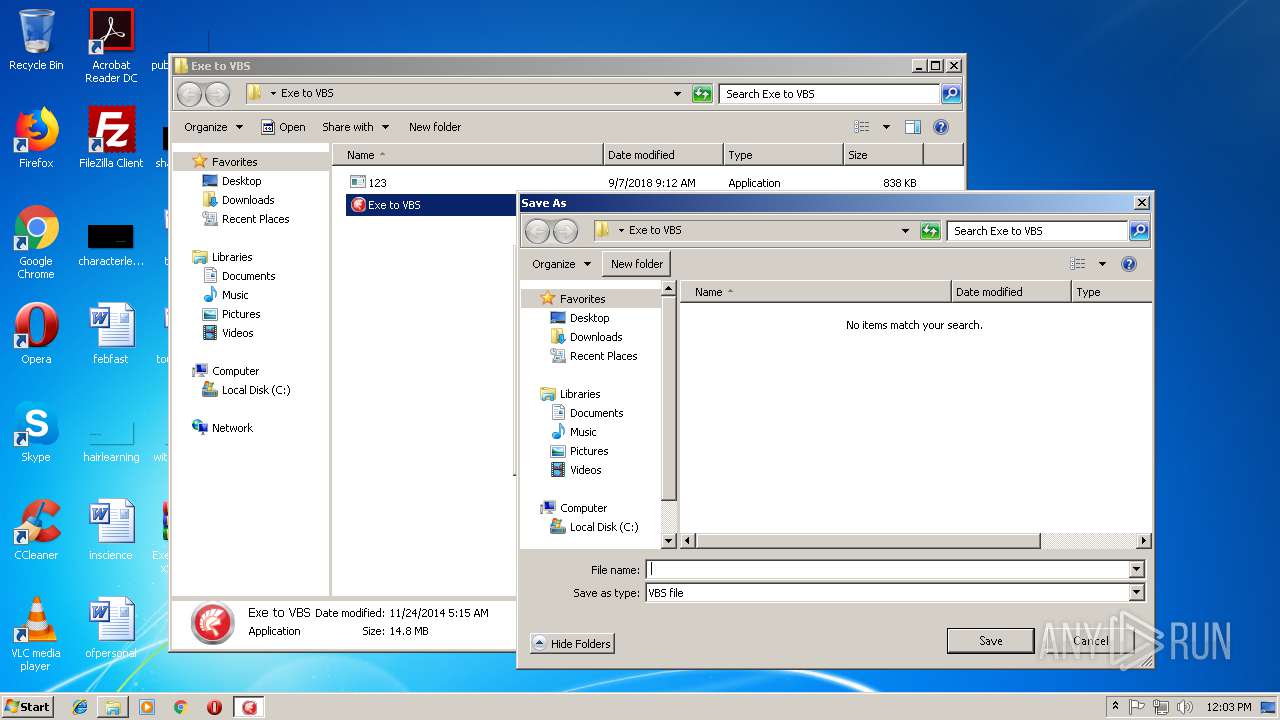Click the File name input field

click(x=887, y=570)
